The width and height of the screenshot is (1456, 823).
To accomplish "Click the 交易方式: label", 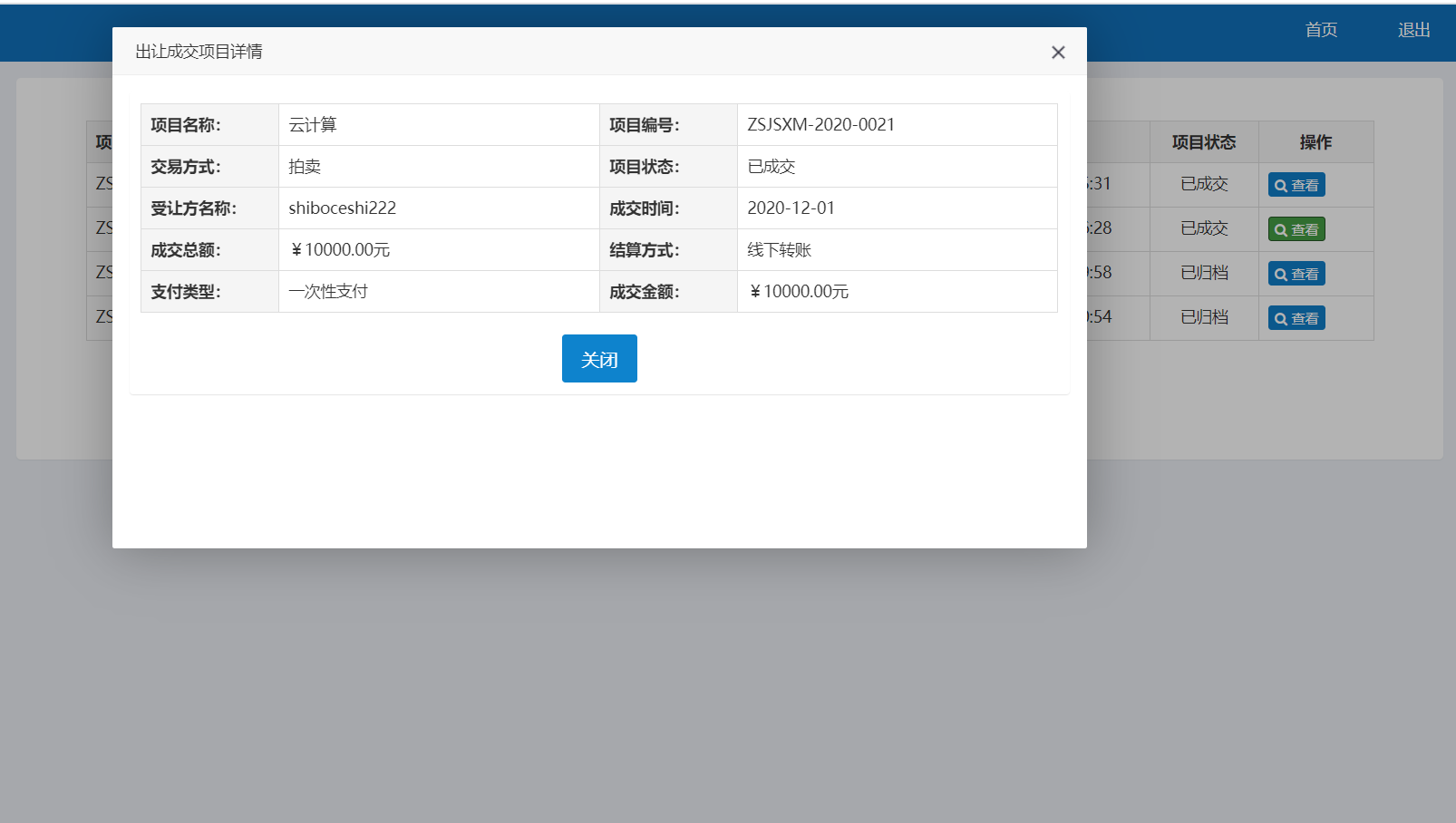I will click(x=186, y=167).
